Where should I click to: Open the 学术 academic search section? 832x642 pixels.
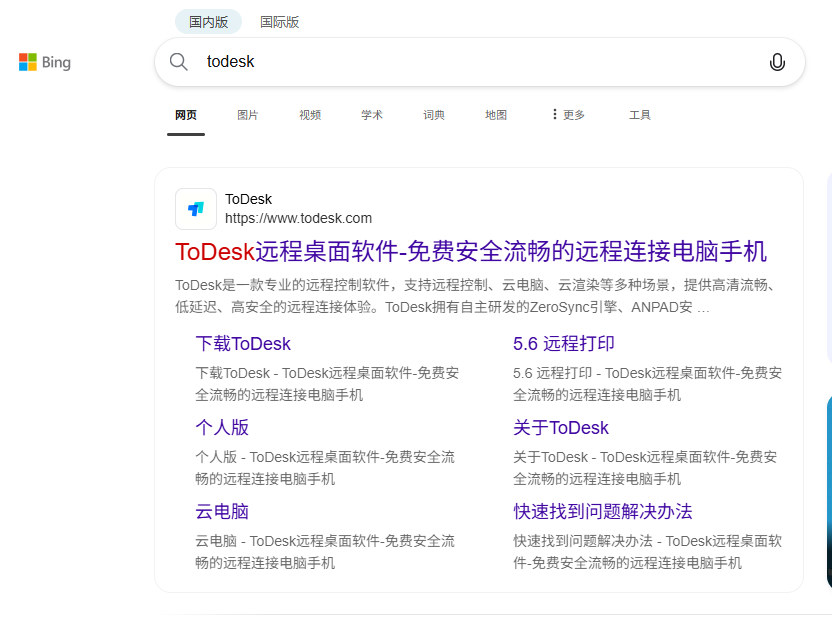(371, 114)
